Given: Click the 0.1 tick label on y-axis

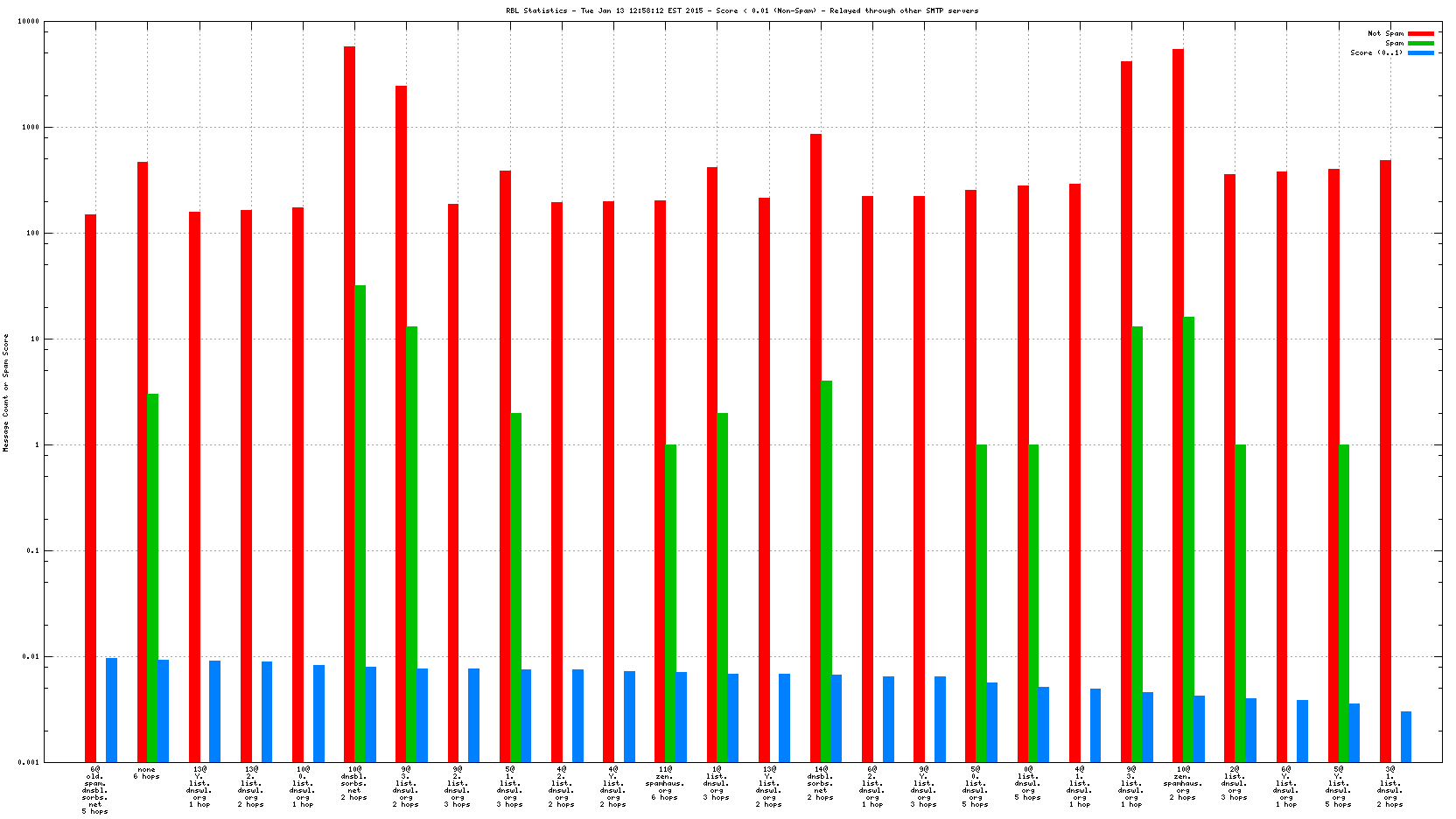Looking at the screenshot, I should click(32, 550).
